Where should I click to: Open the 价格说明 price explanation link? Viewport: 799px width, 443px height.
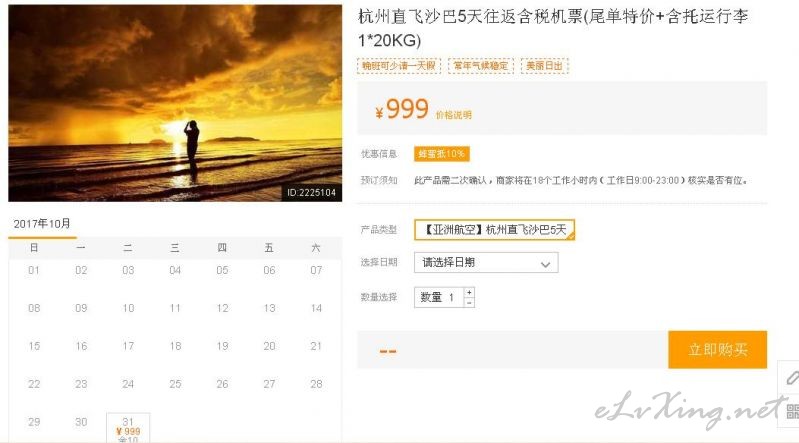pyautogui.click(x=454, y=115)
